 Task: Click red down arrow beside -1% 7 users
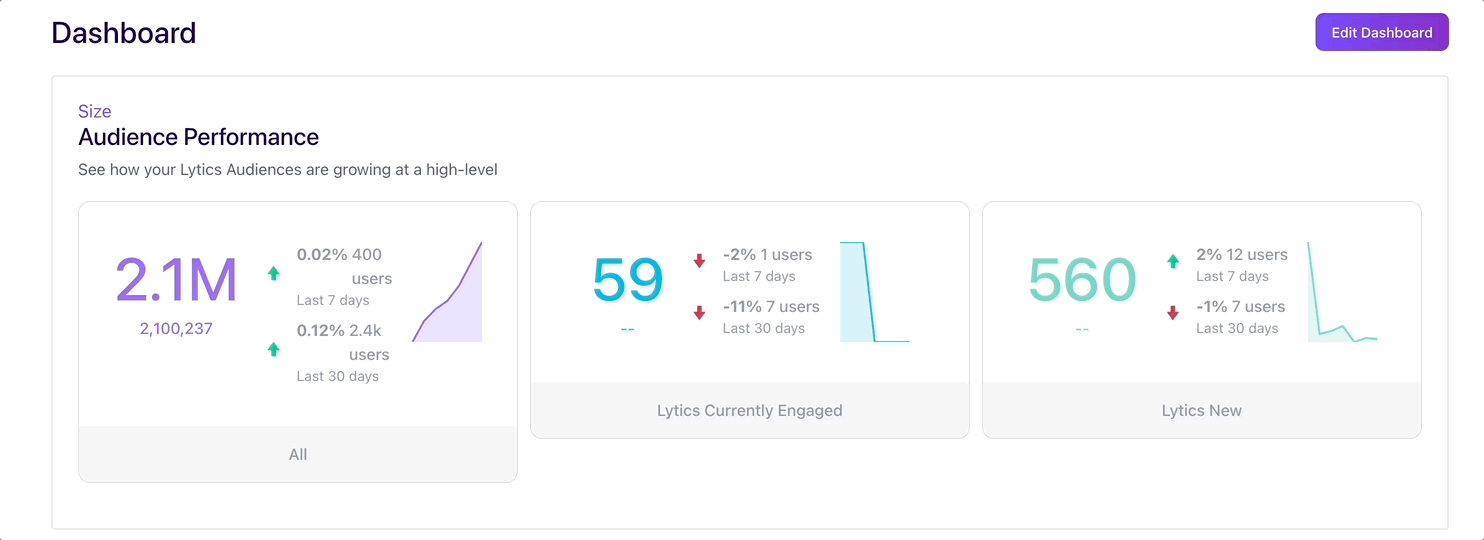pyautogui.click(x=1173, y=313)
